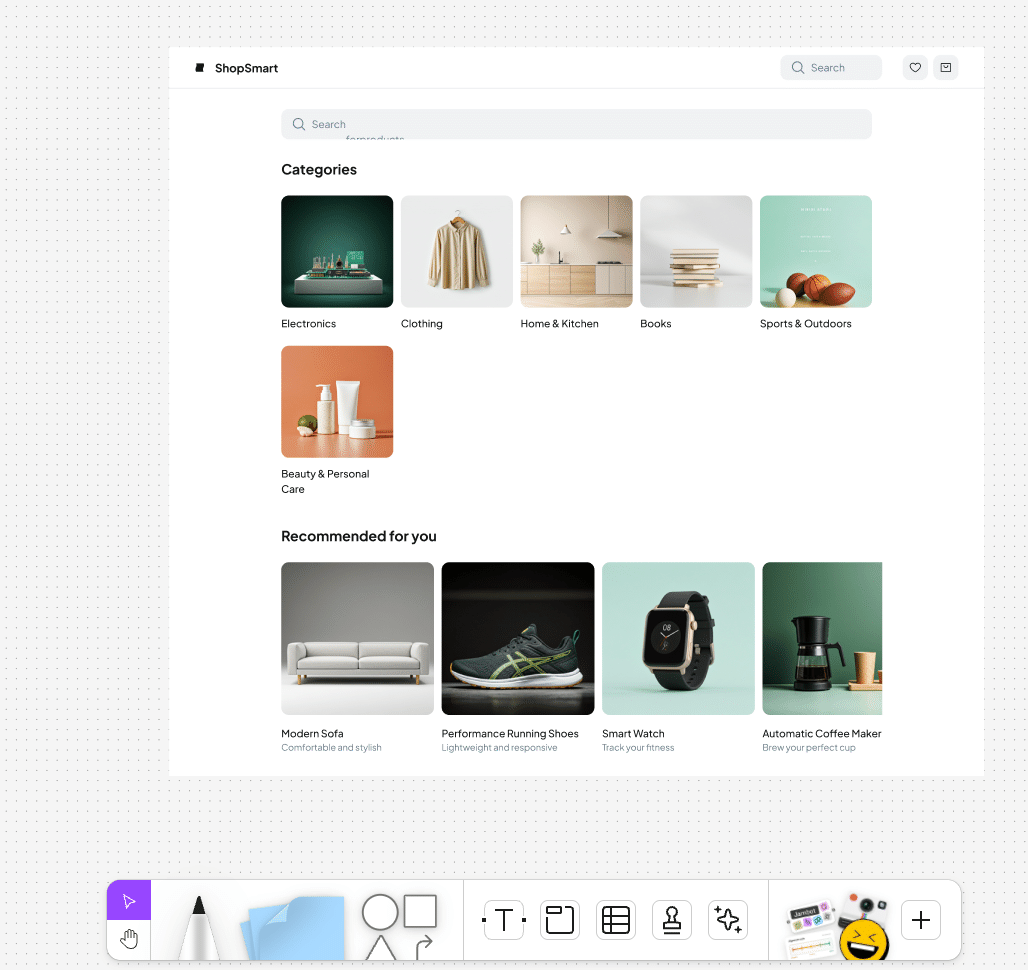Screen dimensions: 1028x970
Task: Select the Lightweight and responsive subtitle
Action: (x=500, y=748)
